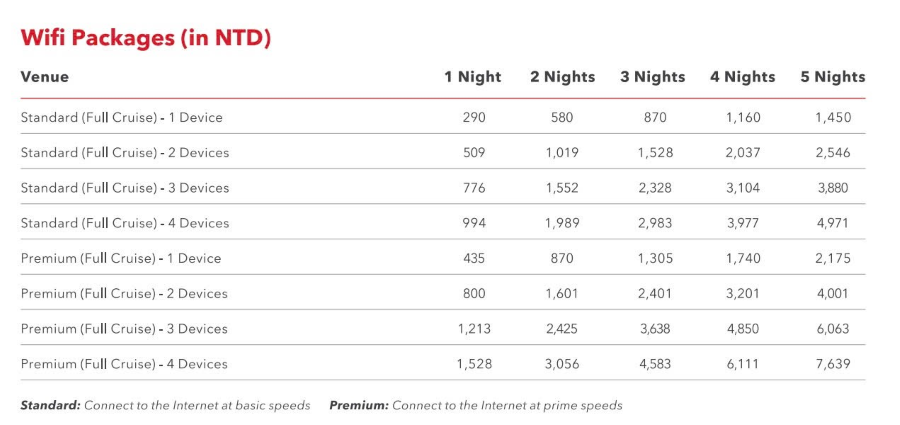Select the Standard (Full Cruise) - 4 Devices label
Viewport: 900px width, 425px height.
(x=125, y=223)
